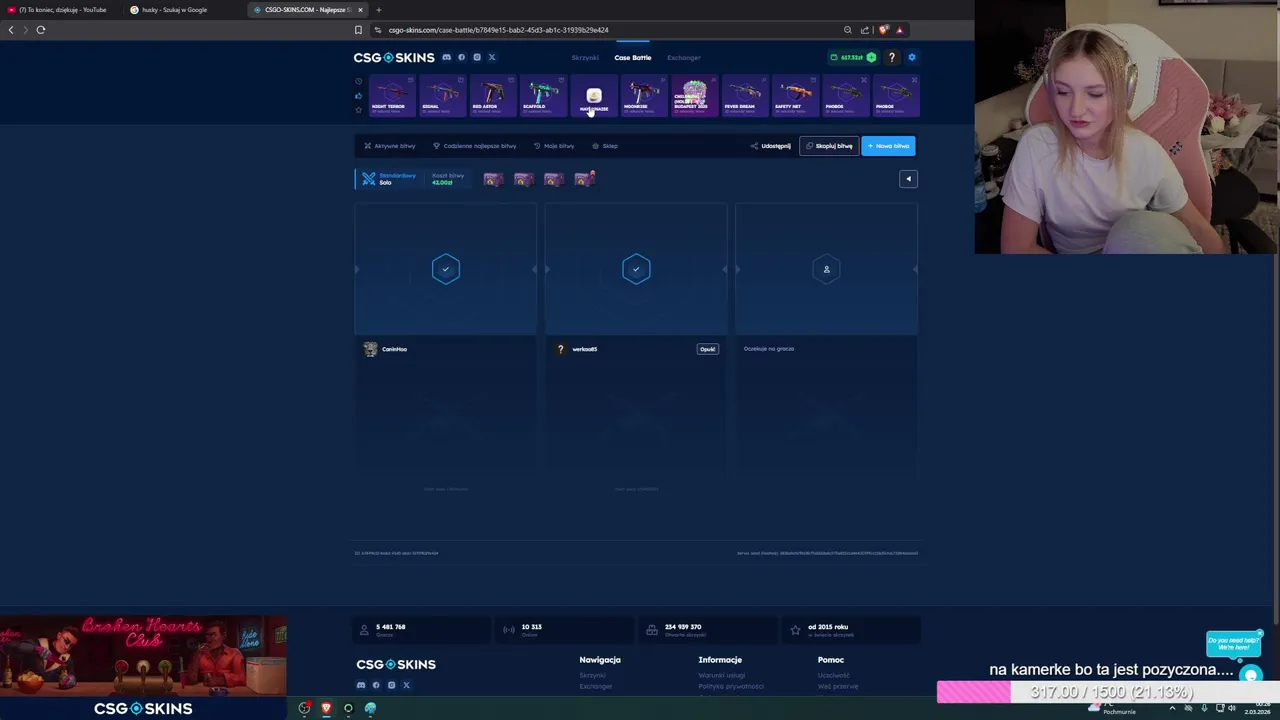Click the footer Warunki usługi link

click(722, 675)
